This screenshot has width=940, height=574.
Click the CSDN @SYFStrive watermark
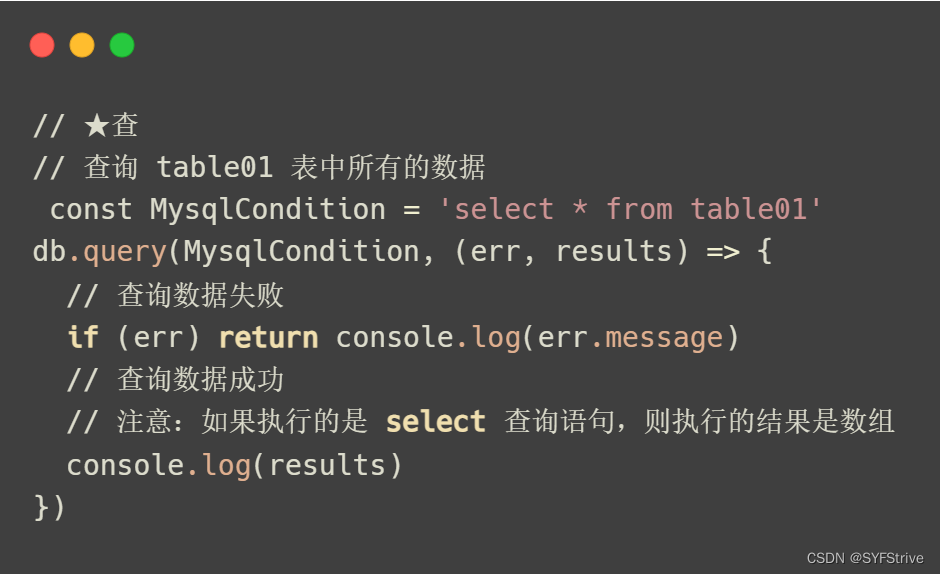coord(864,558)
